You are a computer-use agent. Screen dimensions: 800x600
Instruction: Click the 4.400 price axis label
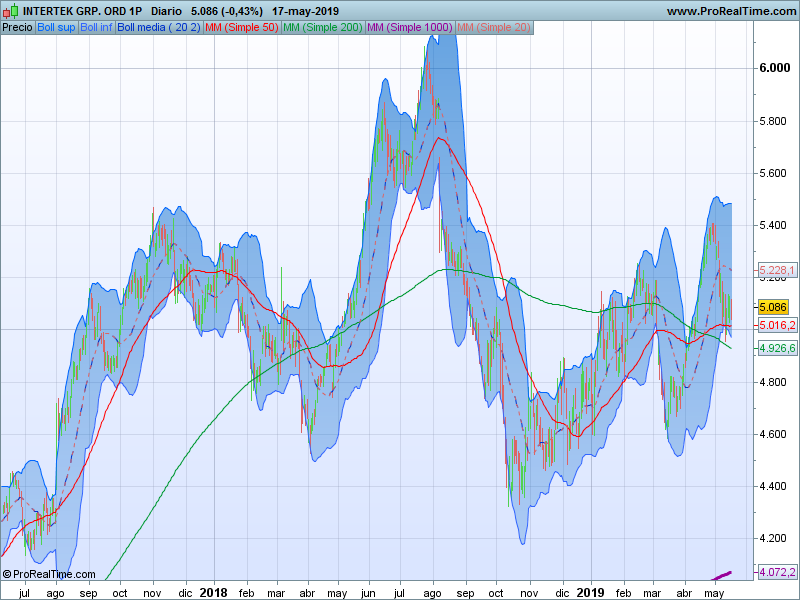point(772,486)
